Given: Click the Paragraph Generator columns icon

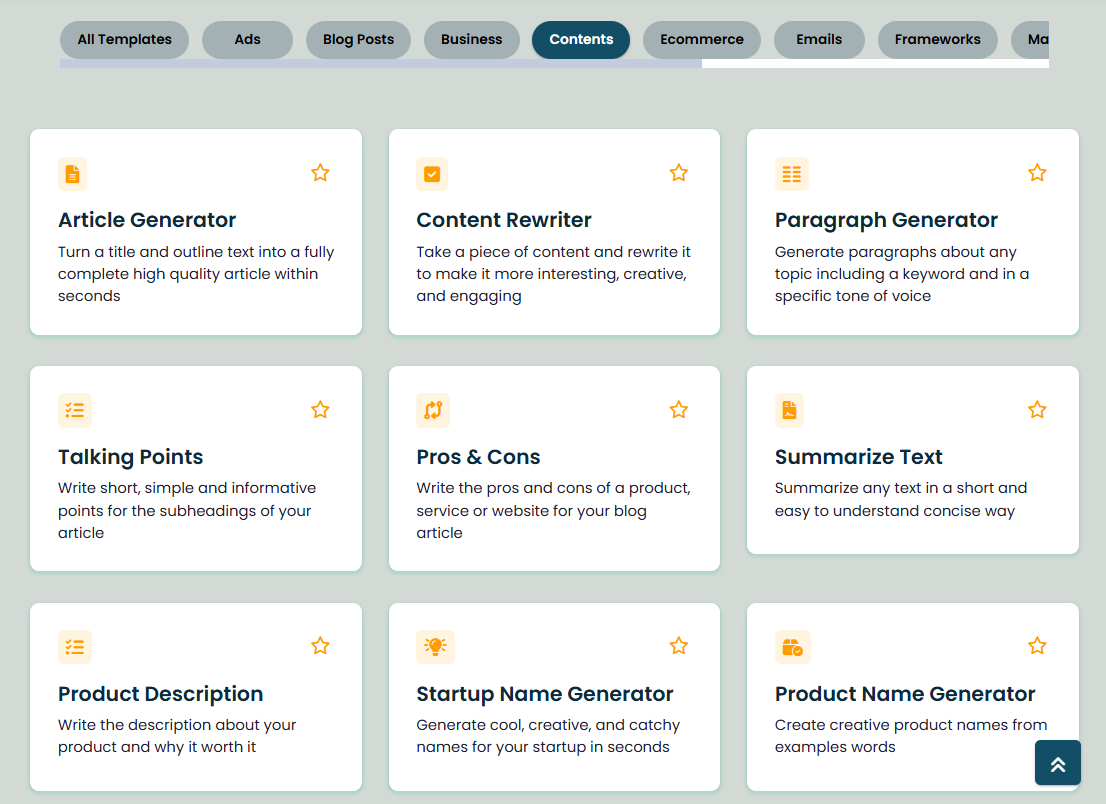Looking at the screenshot, I should 791,174.
